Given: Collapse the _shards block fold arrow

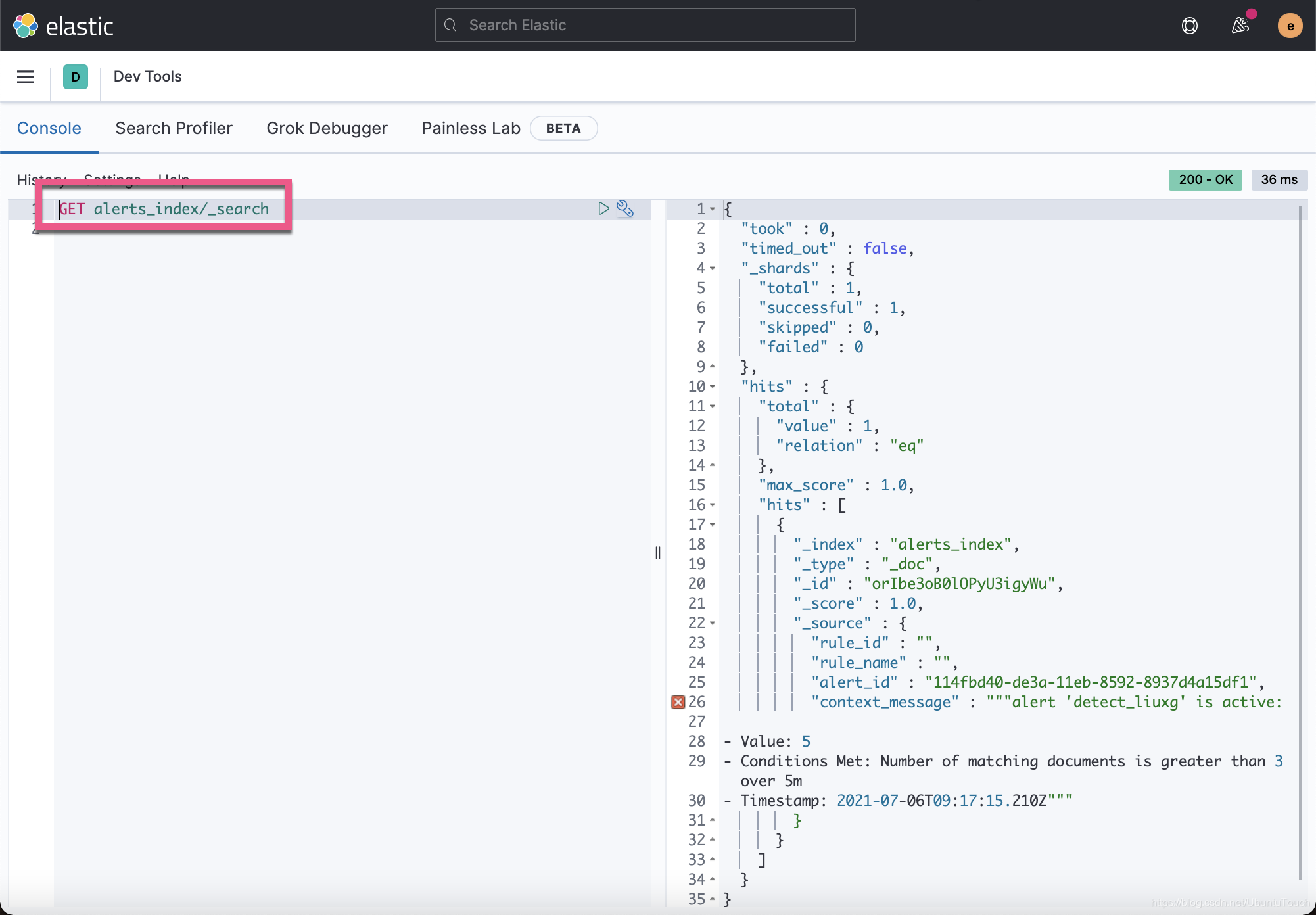Looking at the screenshot, I should [713, 268].
